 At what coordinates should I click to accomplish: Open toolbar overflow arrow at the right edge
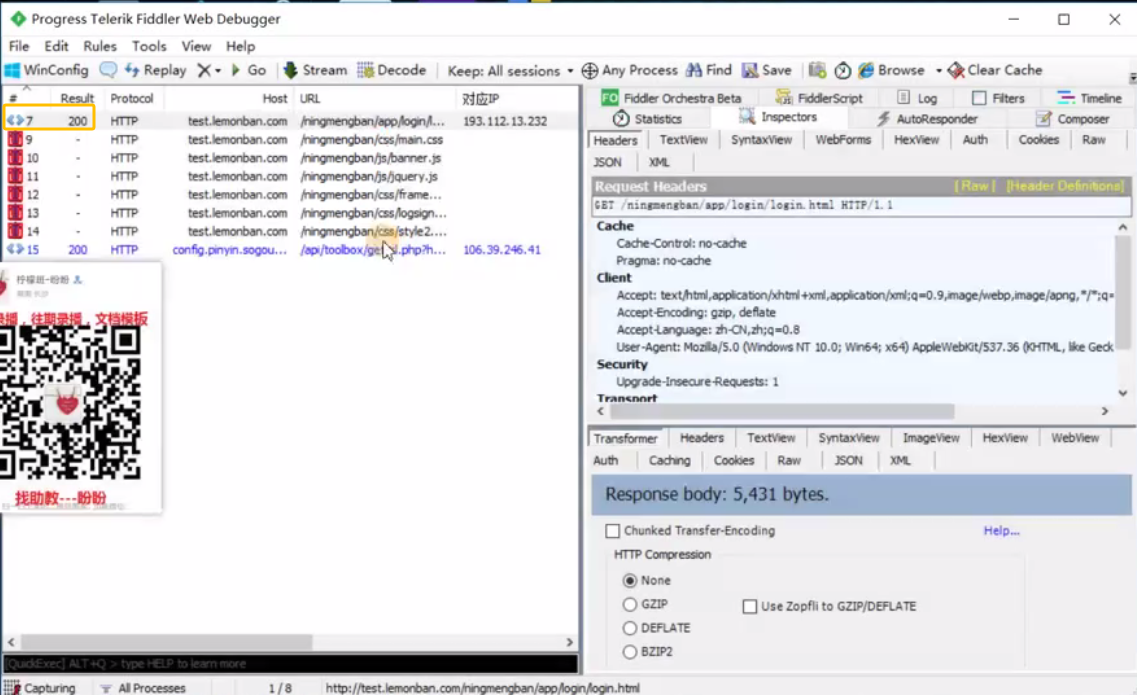(x=1132, y=77)
